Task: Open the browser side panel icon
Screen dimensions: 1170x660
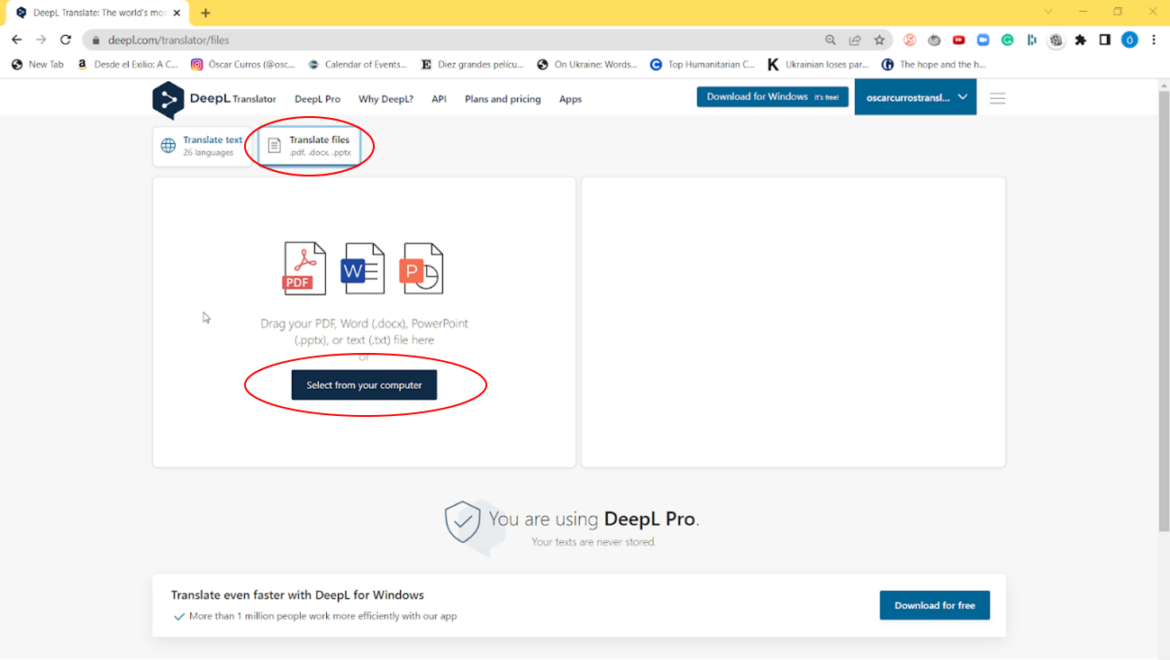Action: pos(1105,40)
